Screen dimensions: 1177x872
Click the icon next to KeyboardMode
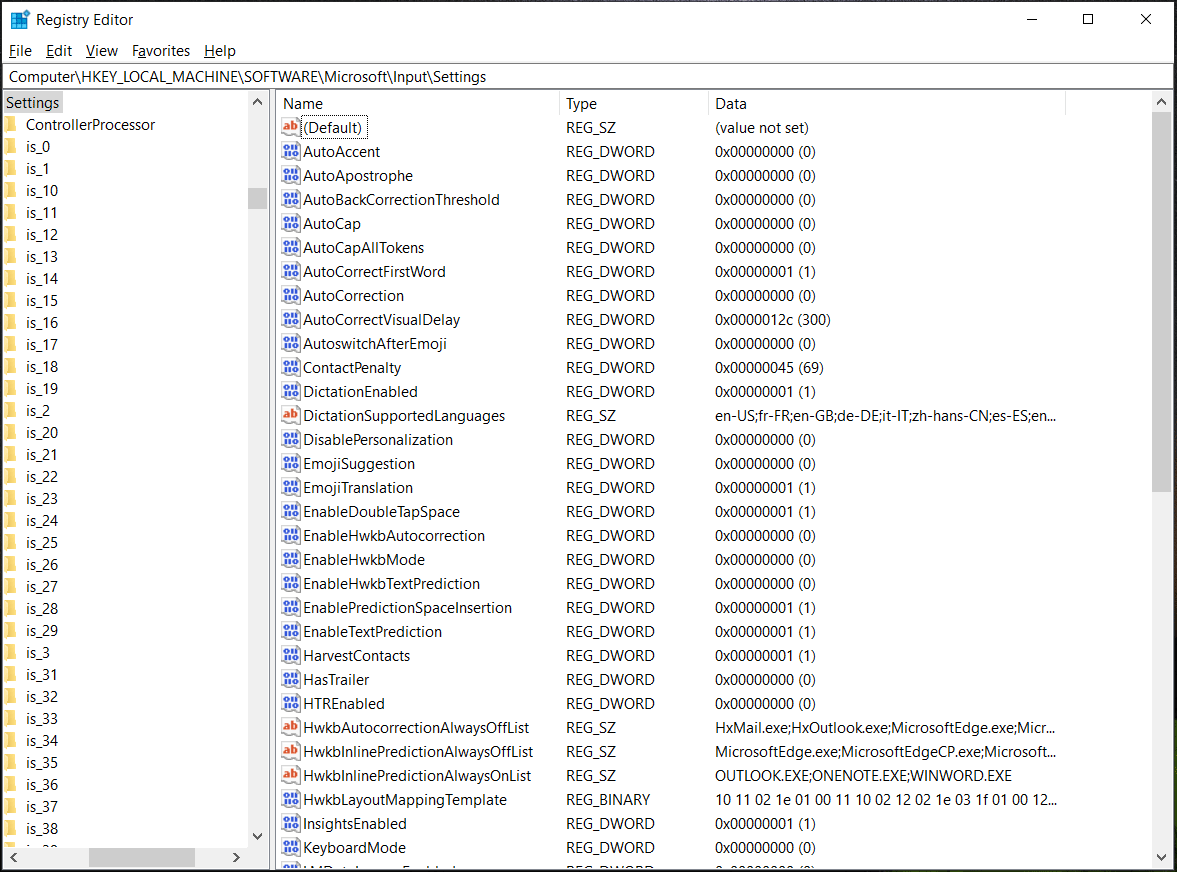[x=290, y=847]
